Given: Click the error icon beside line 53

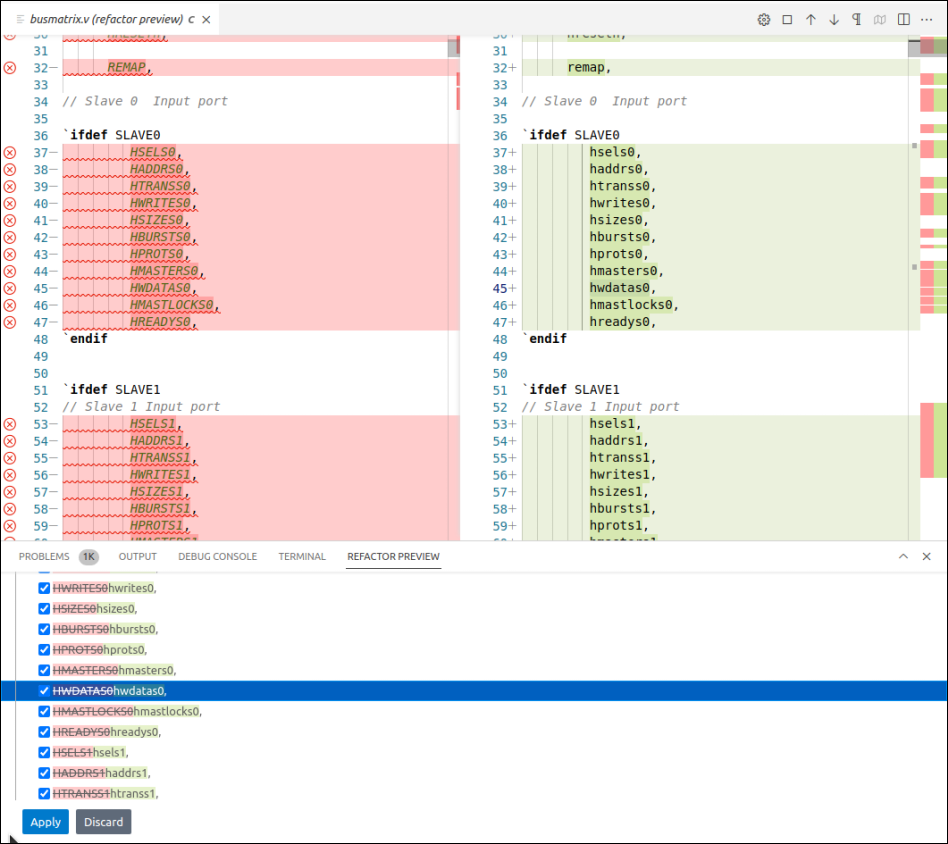Looking at the screenshot, I should (9, 423).
